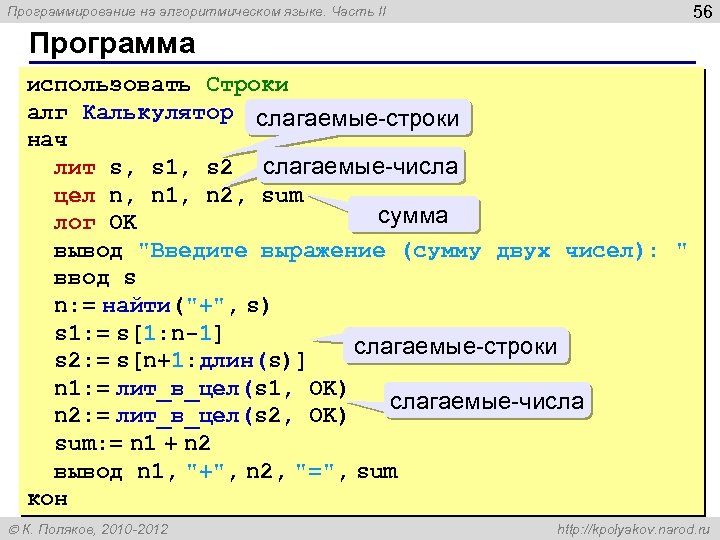Click the code line 'использовать Строки'
This screenshot has width=720, height=540.
[x=158, y=85]
